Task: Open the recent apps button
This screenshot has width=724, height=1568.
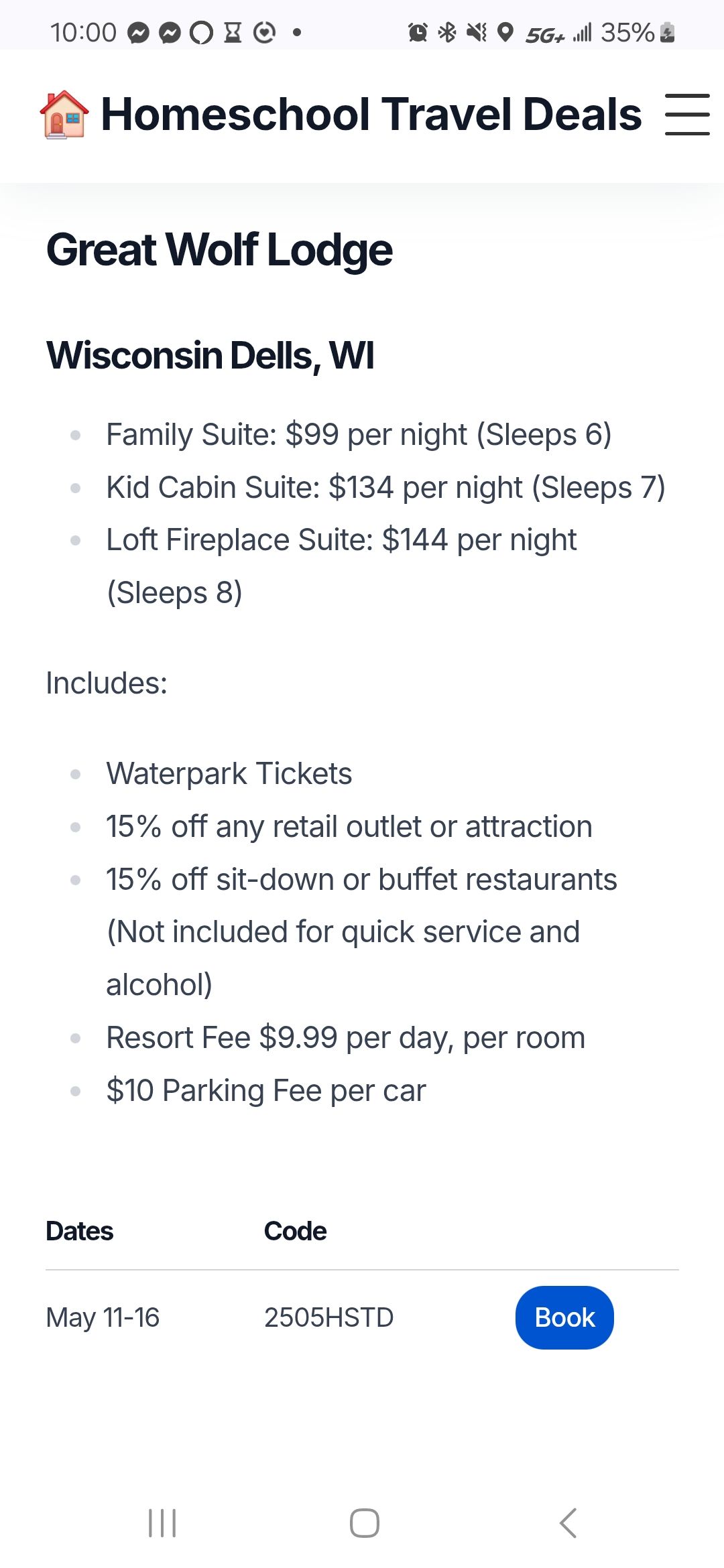Action: [162, 1523]
